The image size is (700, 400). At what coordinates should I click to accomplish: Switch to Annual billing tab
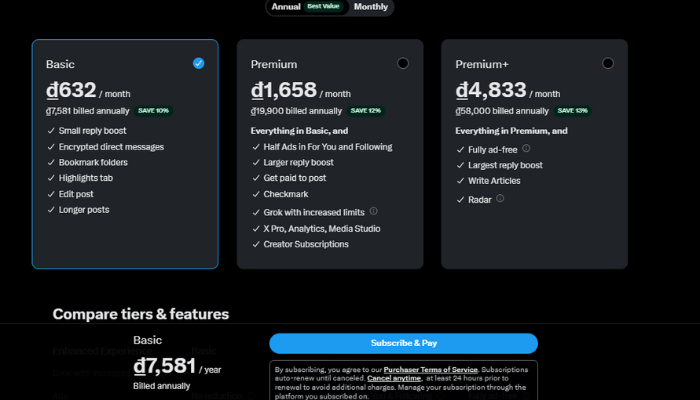click(286, 7)
